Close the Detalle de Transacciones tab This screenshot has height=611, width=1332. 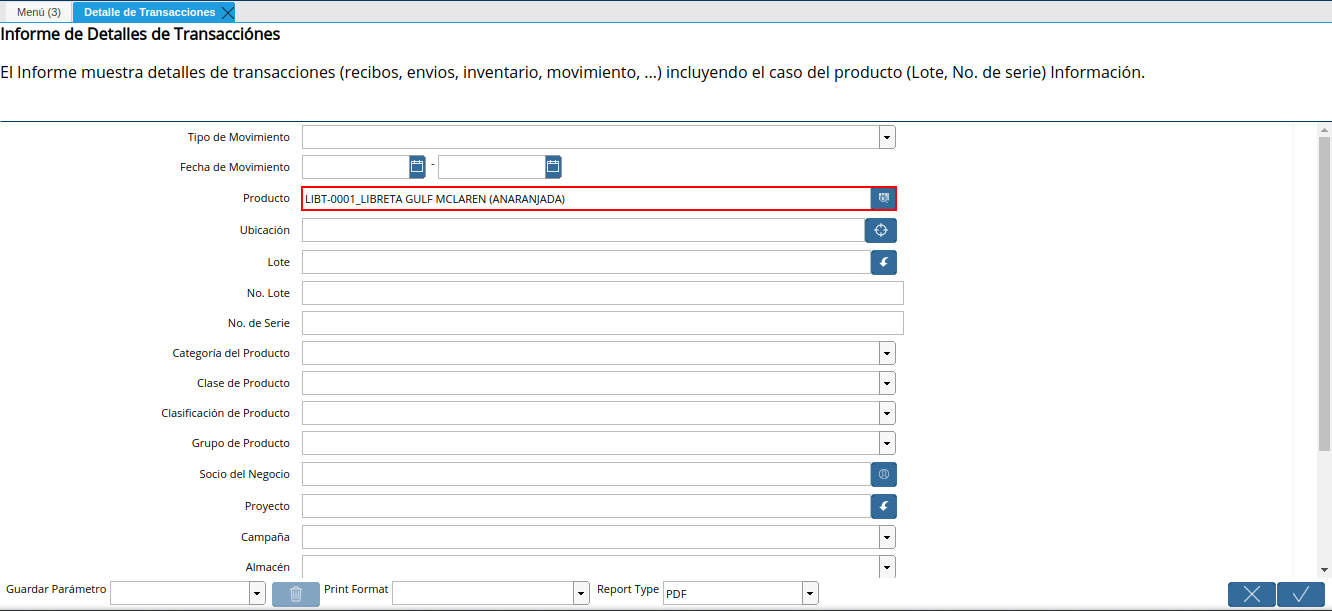(228, 12)
